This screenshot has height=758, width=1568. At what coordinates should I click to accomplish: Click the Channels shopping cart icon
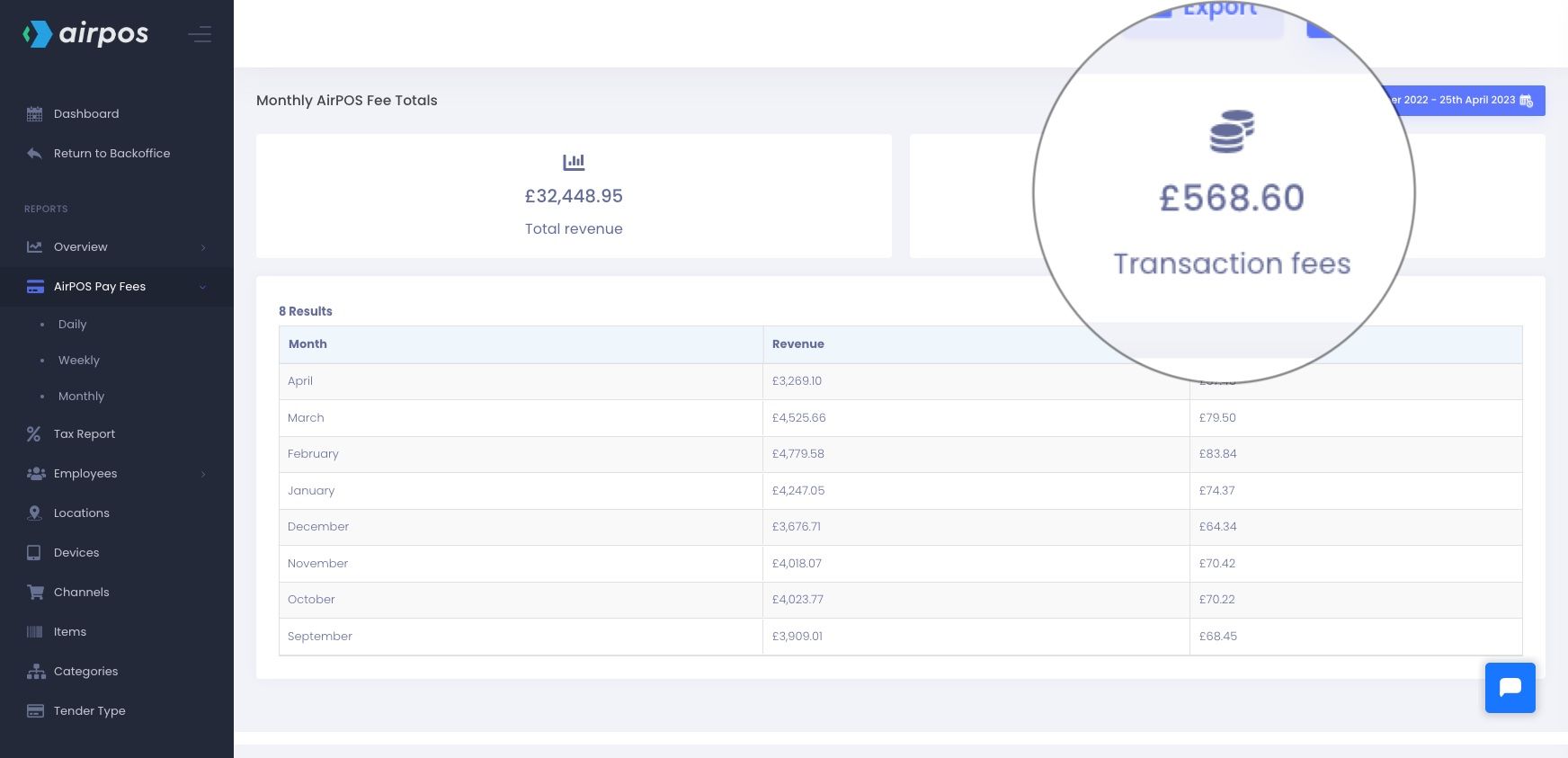(x=35, y=593)
